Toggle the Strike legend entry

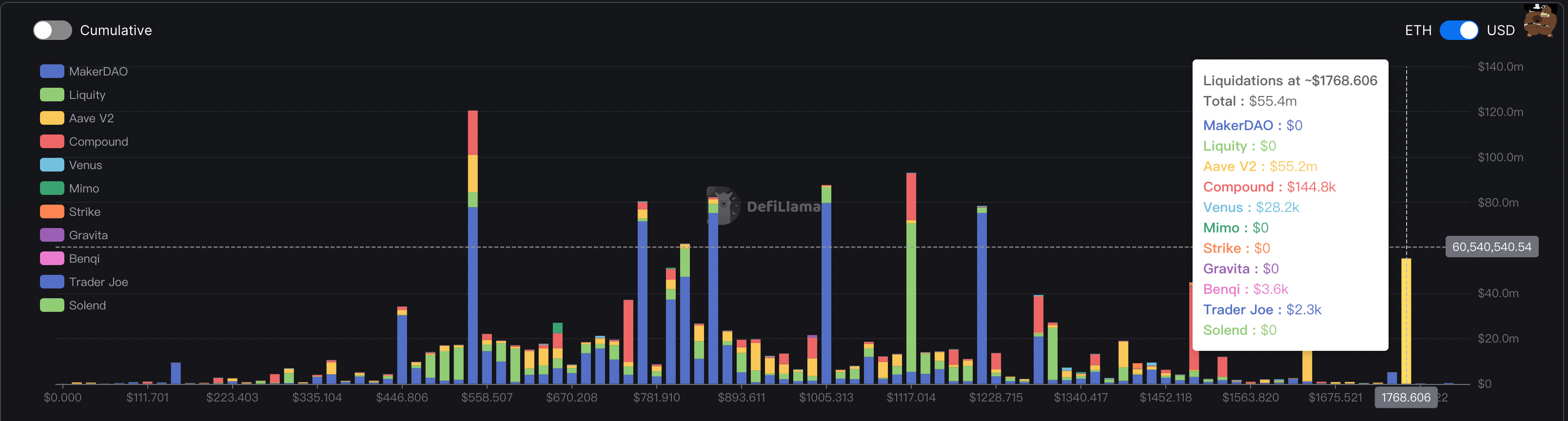[70, 211]
